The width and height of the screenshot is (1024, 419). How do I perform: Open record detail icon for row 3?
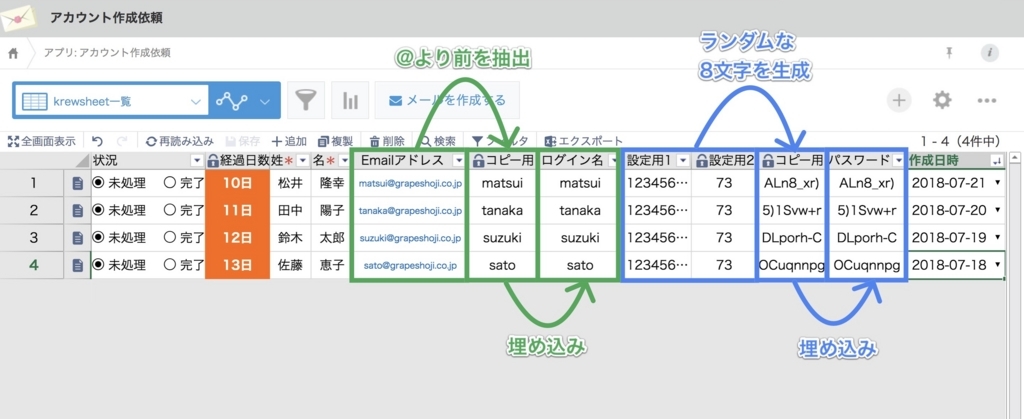click(77, 238)
